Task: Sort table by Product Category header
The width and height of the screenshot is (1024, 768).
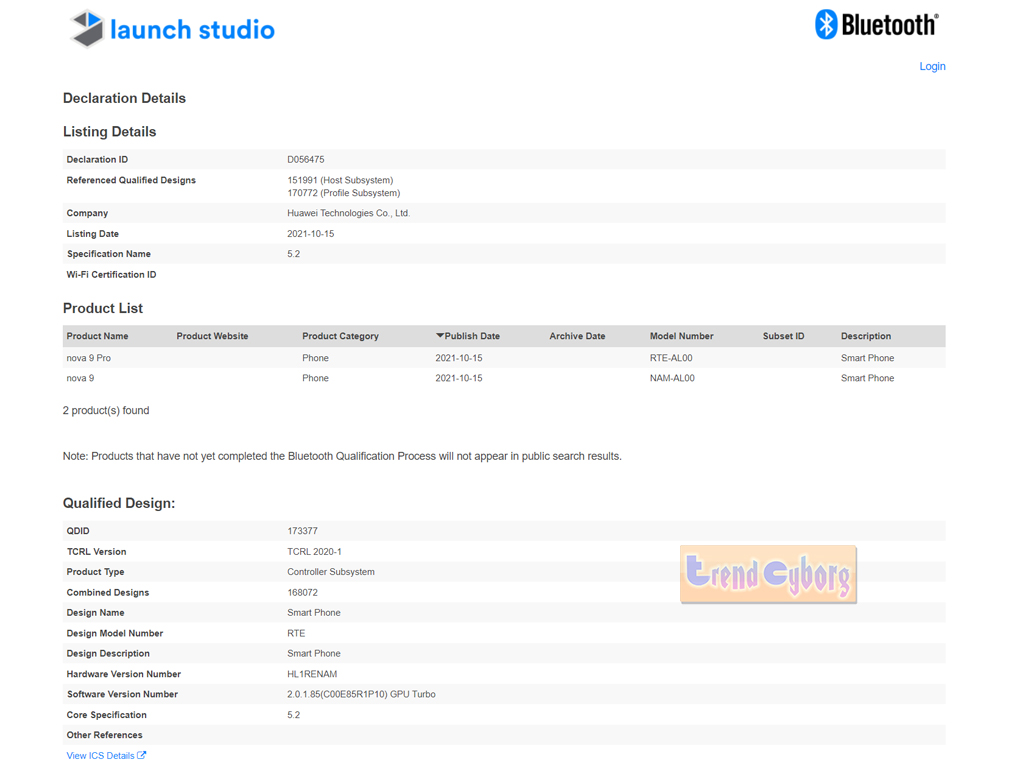Action: [340, 336]
